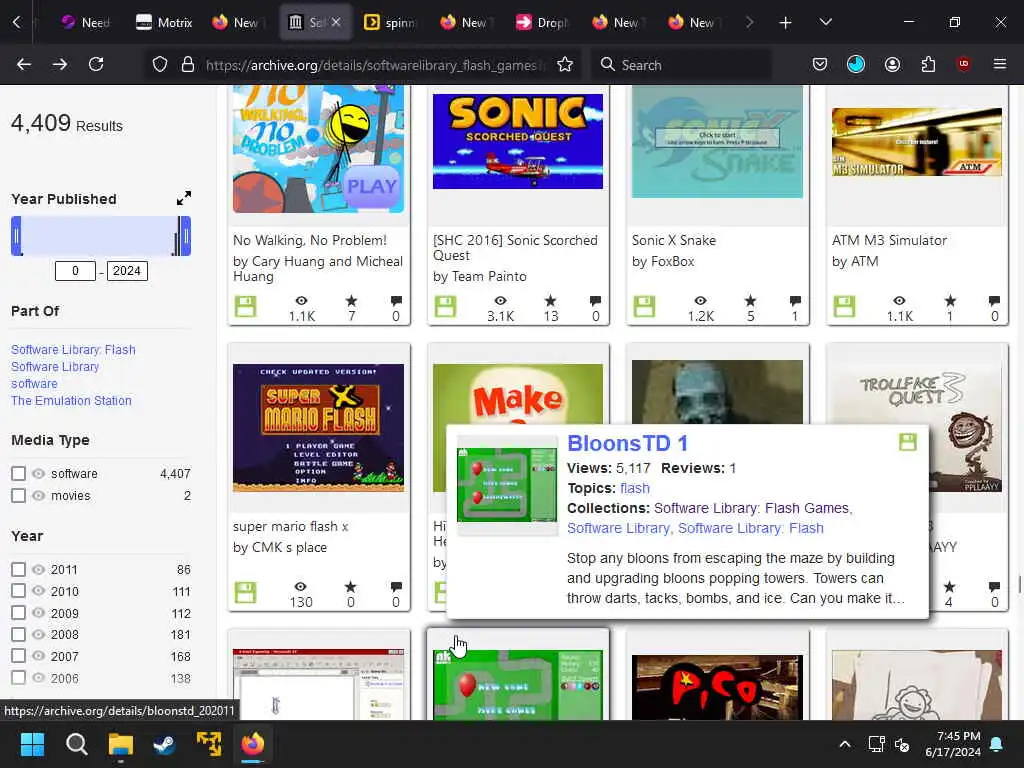1024x768 pixels.
Task: Go back with the browser back arrow
Action: (24, 64)
